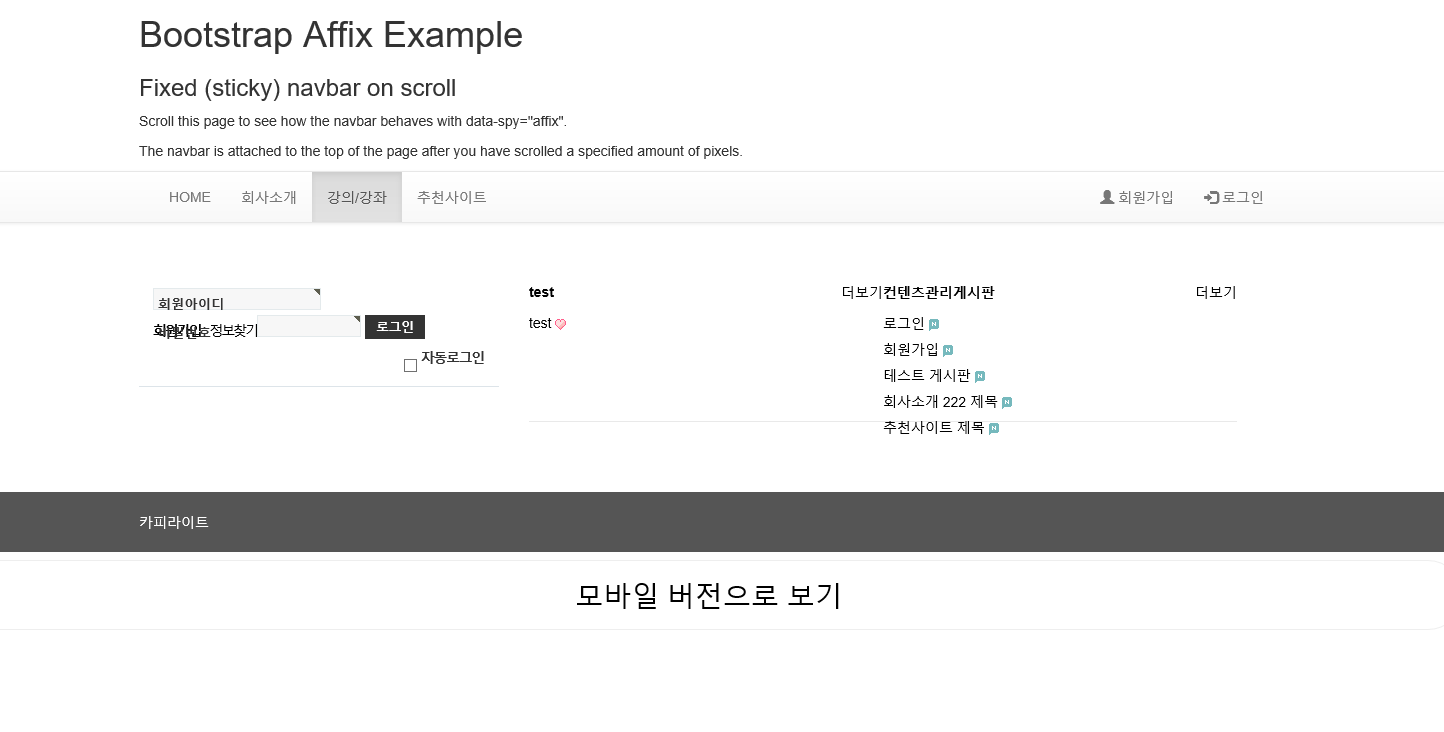The width and height of the screenshot is (1444, 732).
Task: Click the new badge beside 회원가입 post
Action: (948, 350)
